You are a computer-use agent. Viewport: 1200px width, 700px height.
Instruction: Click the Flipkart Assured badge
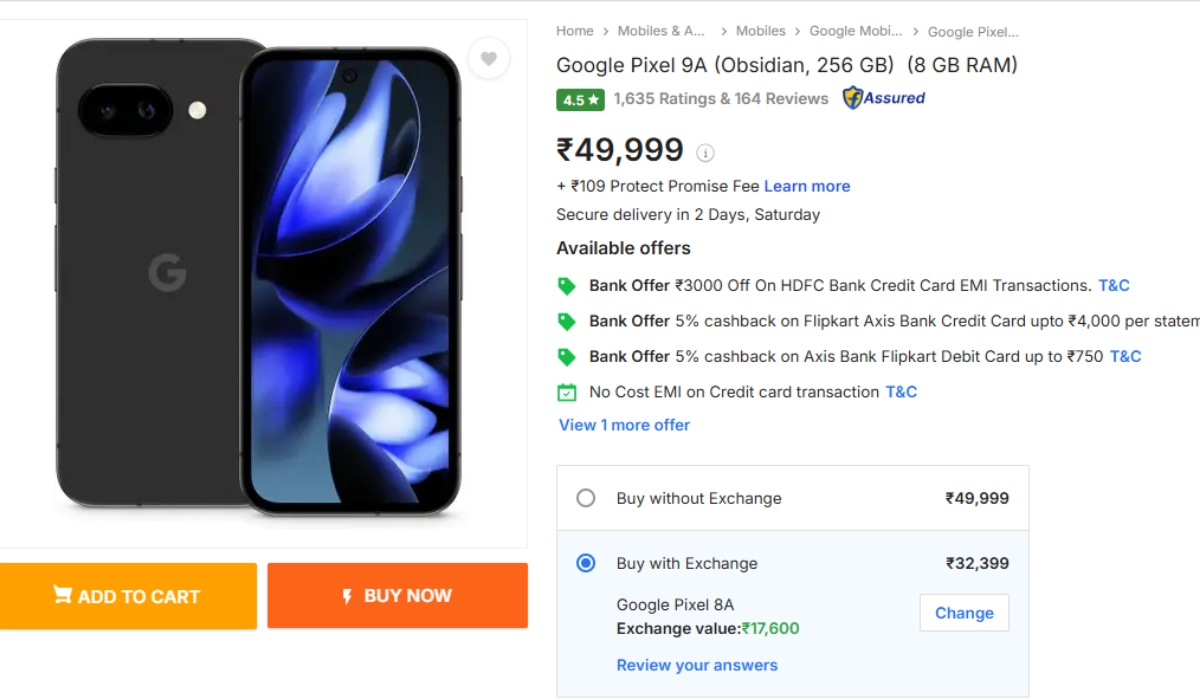pos(884,98)
